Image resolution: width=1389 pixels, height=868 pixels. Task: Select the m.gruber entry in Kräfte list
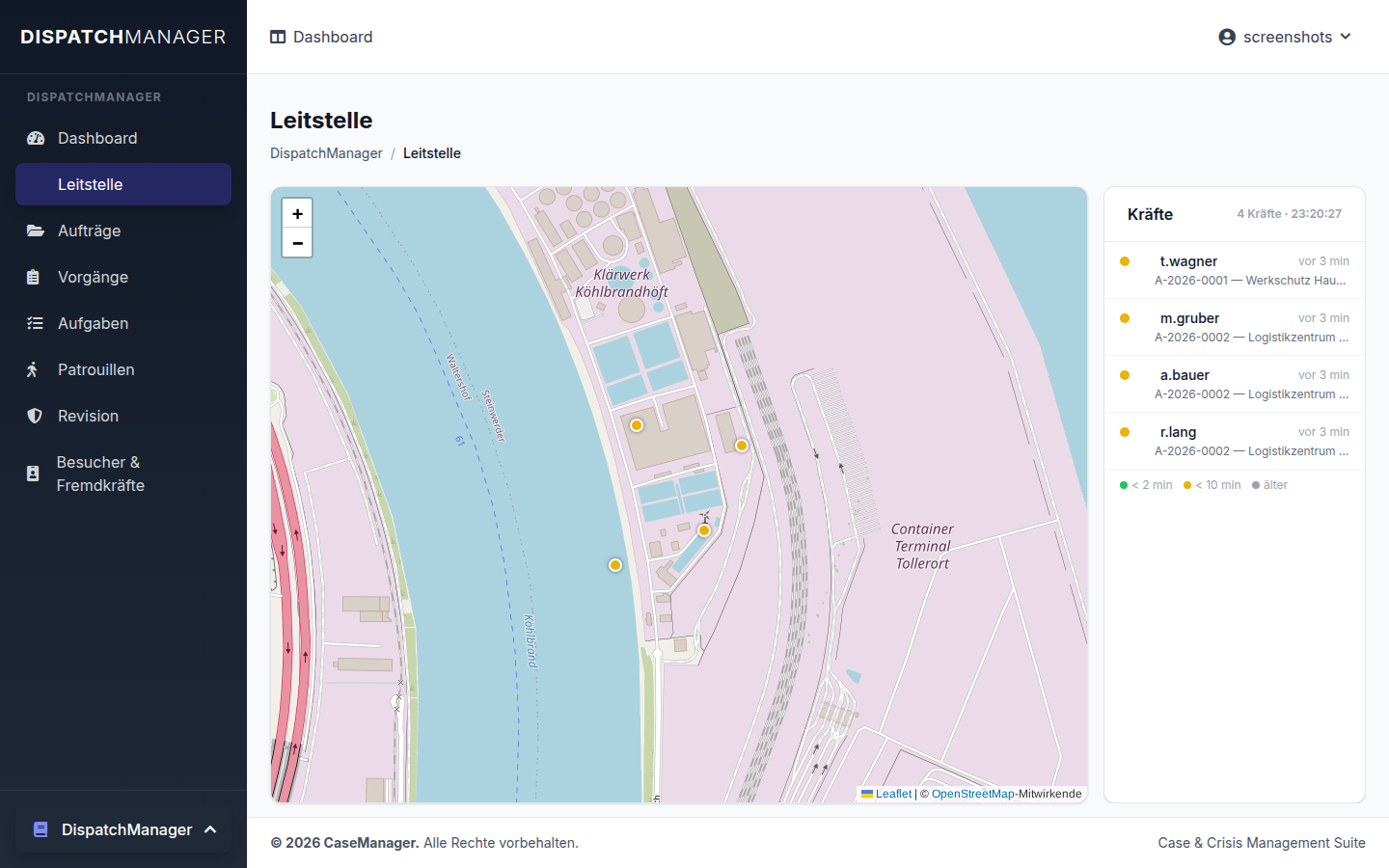click(1235, 327)
